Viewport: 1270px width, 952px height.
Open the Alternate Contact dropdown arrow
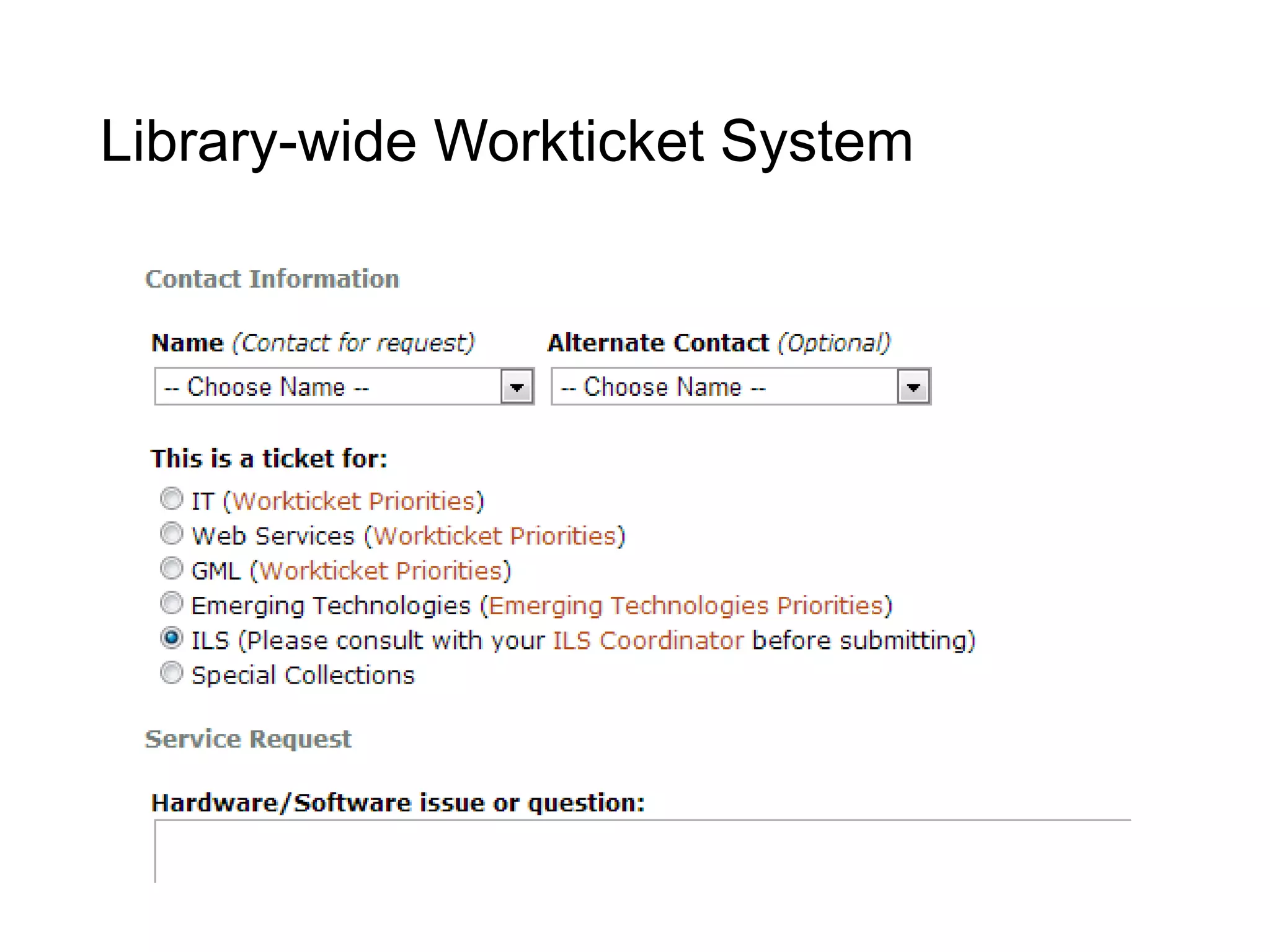pos(913,387)
